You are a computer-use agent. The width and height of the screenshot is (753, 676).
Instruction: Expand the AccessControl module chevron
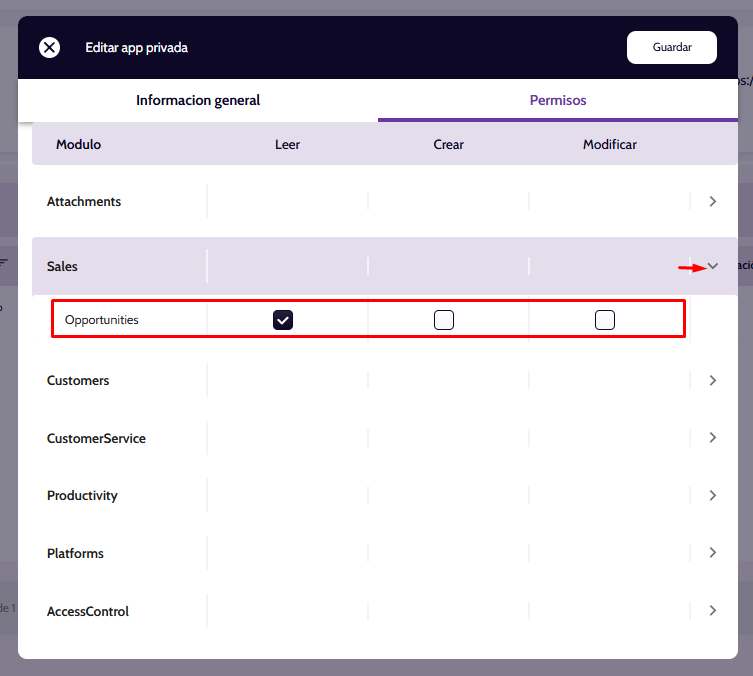(712, 611)
